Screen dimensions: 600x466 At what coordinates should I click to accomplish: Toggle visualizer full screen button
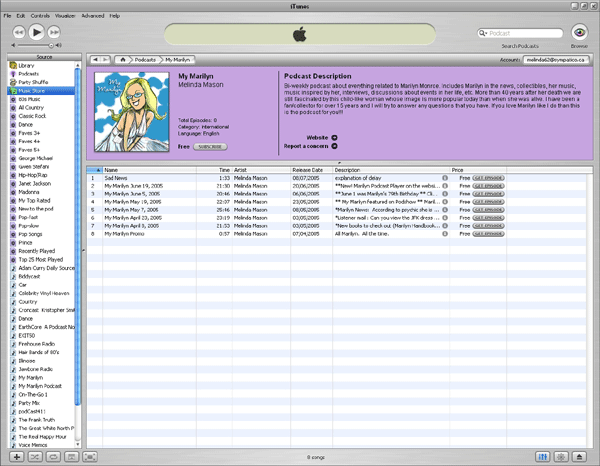(x=90, y=457)
